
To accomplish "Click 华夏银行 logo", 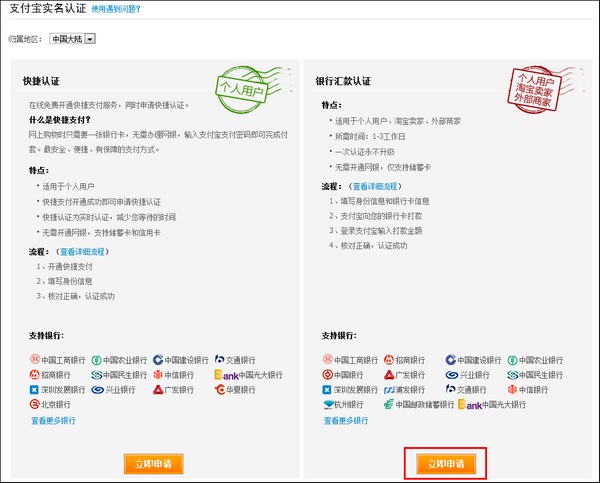I will pyautogui.click(x=235, y=390).
